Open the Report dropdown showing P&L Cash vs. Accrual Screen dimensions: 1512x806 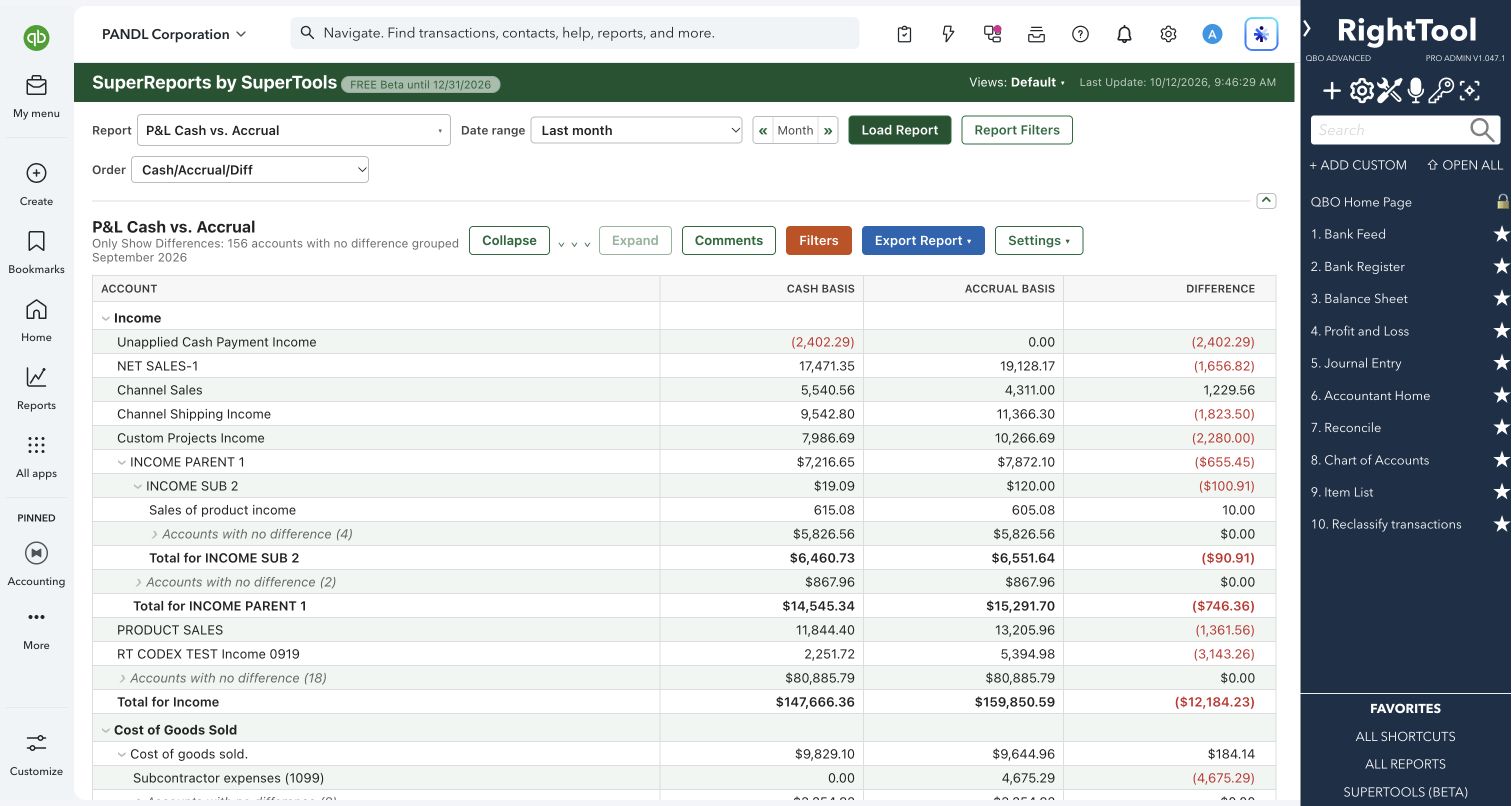[x=293, y=130]
